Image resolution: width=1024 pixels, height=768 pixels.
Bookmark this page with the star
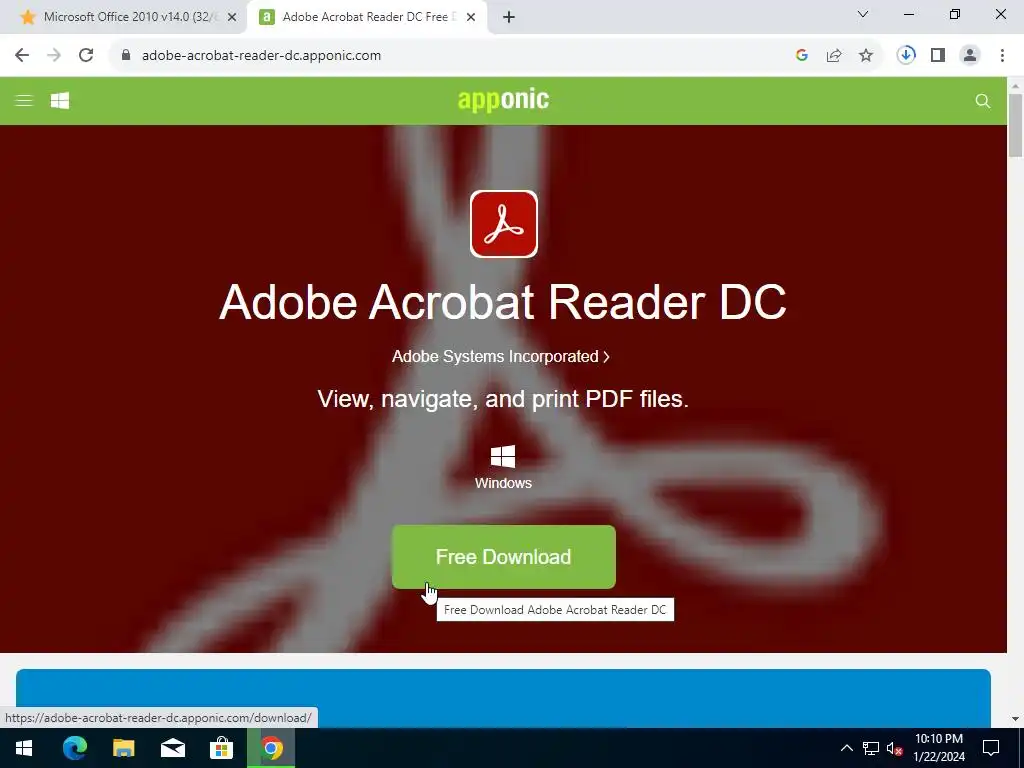pos(866,56)
